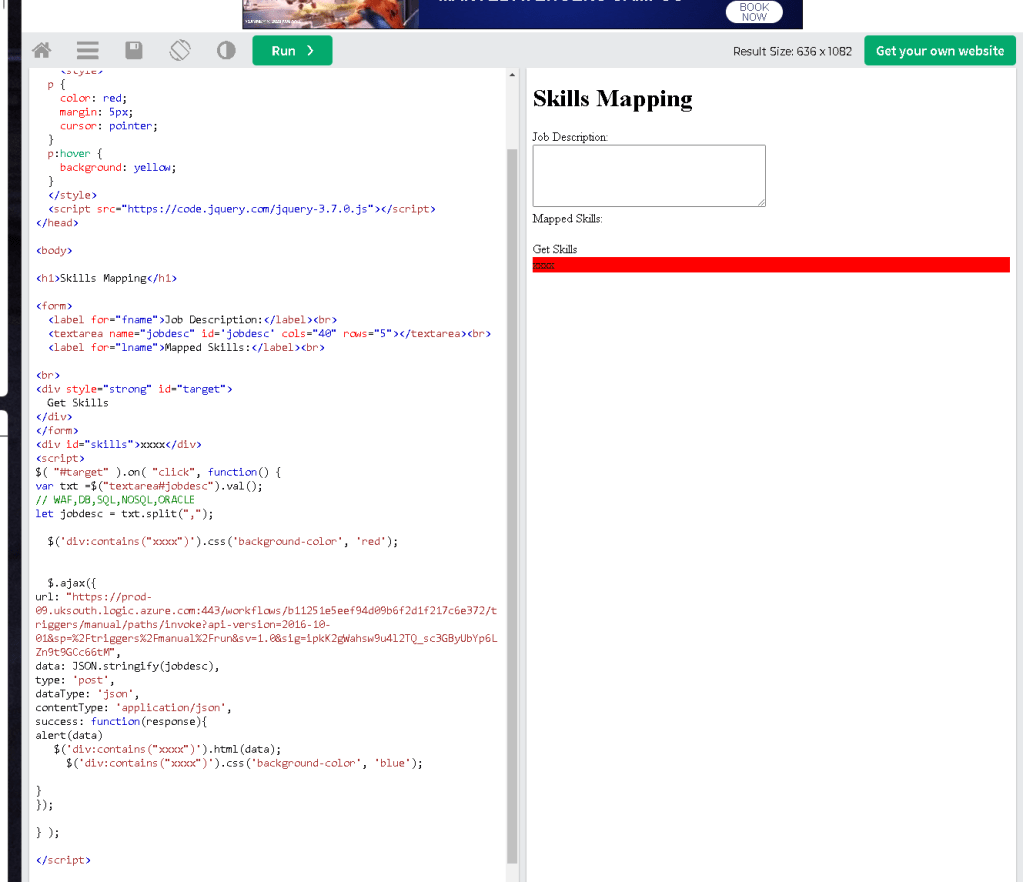Click the jquery-3.7.0.js script src line

pos(241,209)
